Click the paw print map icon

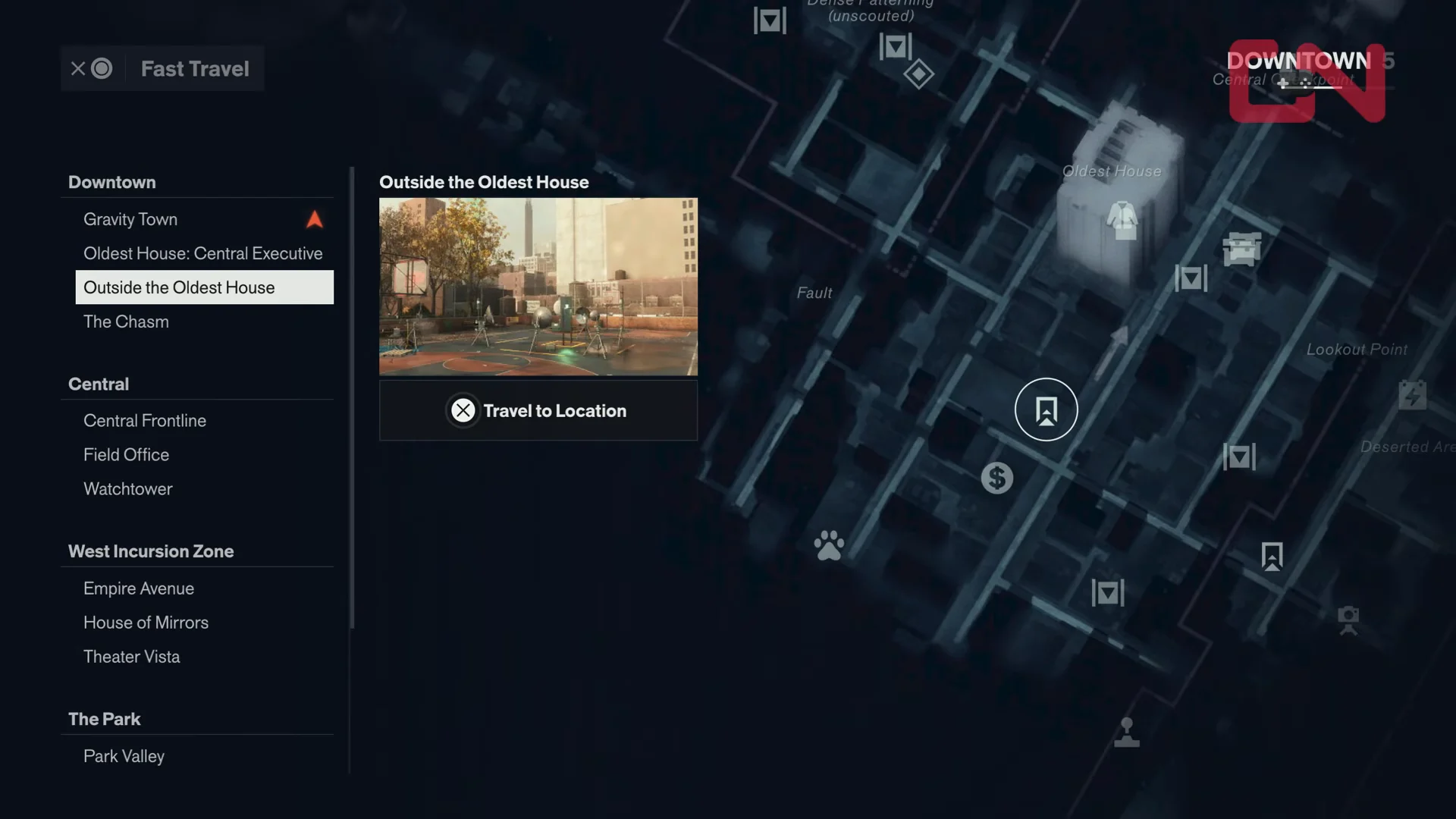click(x=829, y=544)
